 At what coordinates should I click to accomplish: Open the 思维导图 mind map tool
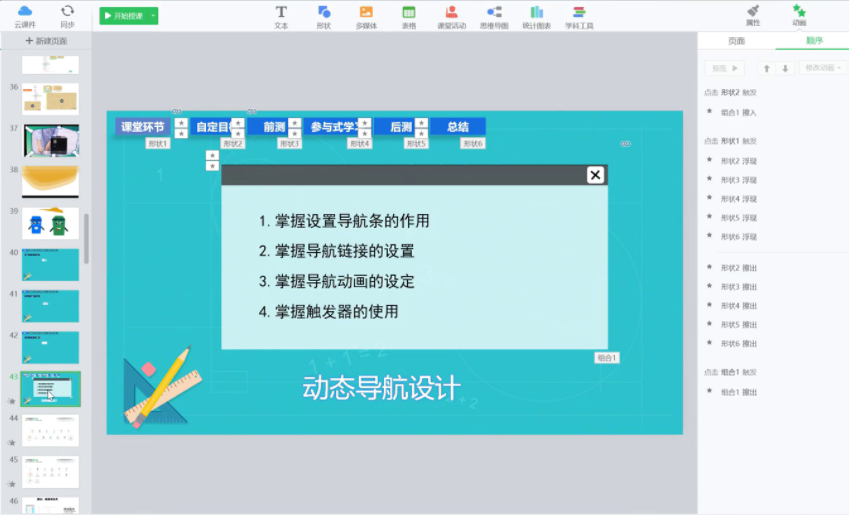(x=494, y=17)
